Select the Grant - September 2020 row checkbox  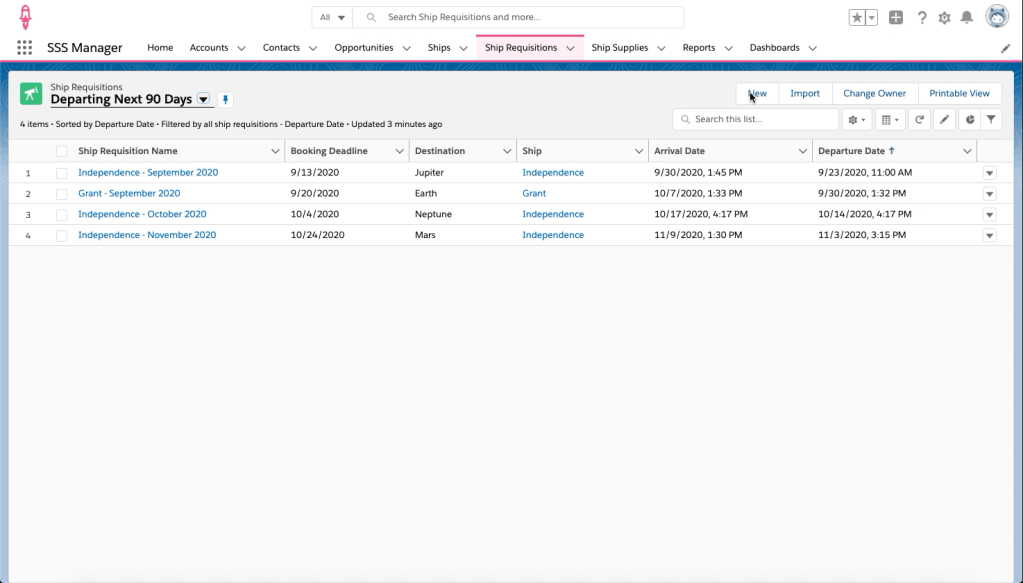62,194
